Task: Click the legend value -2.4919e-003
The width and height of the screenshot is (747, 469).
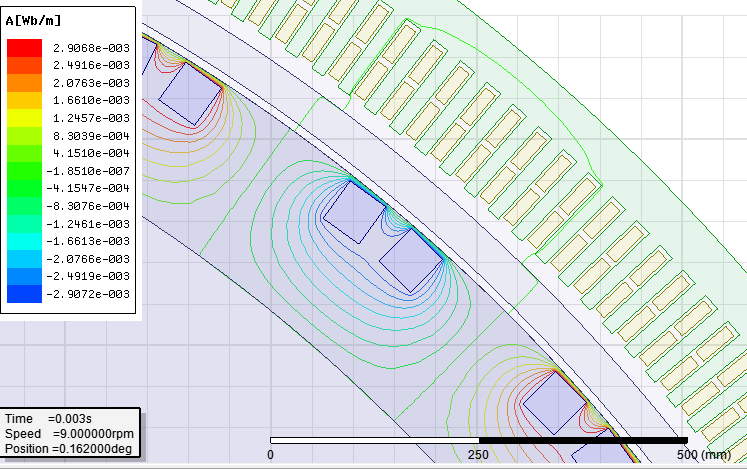Action: tap(88, 276)
